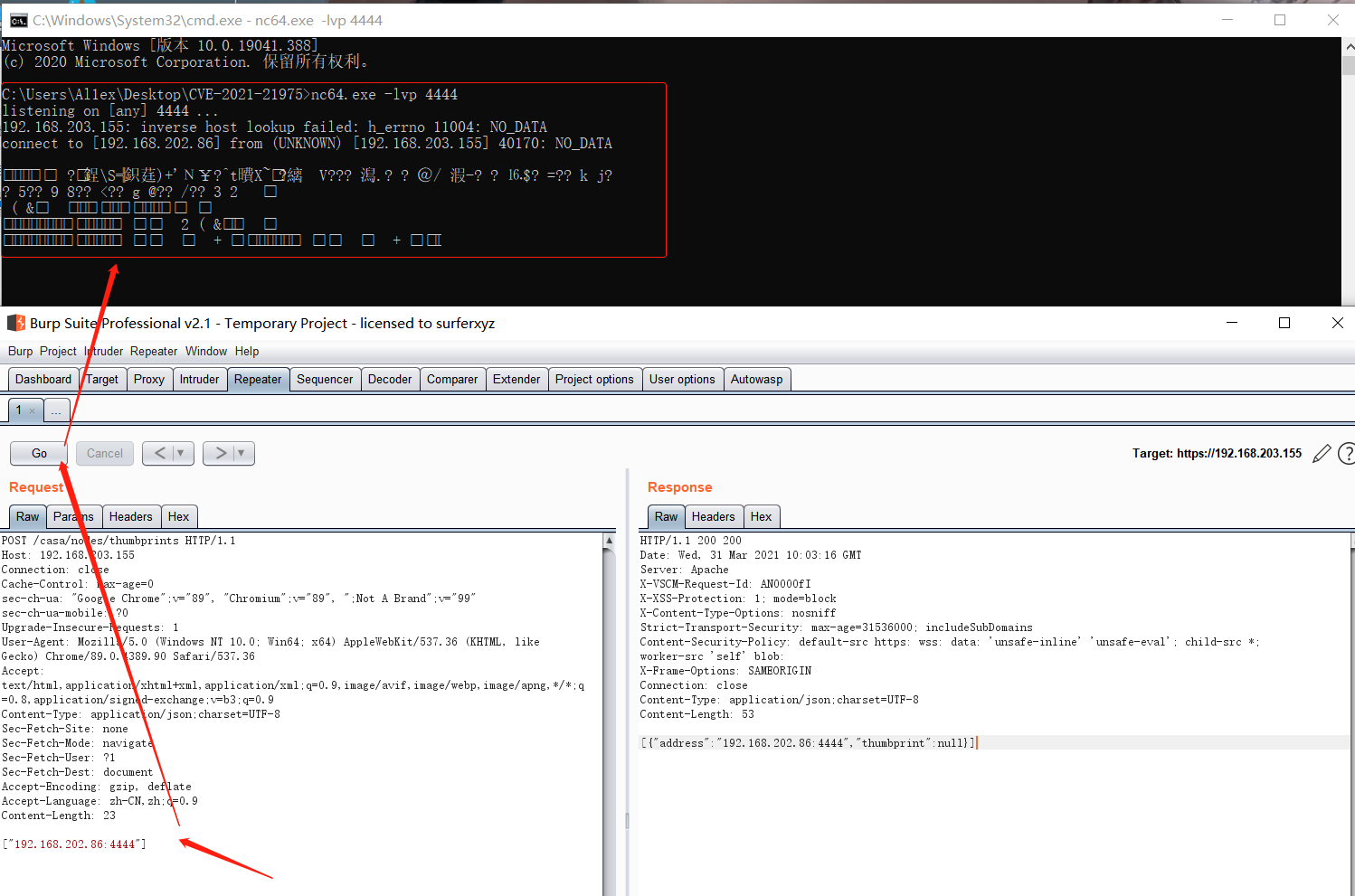
Task: Go back to the previous request in history
Action: (x=160, y=453)
